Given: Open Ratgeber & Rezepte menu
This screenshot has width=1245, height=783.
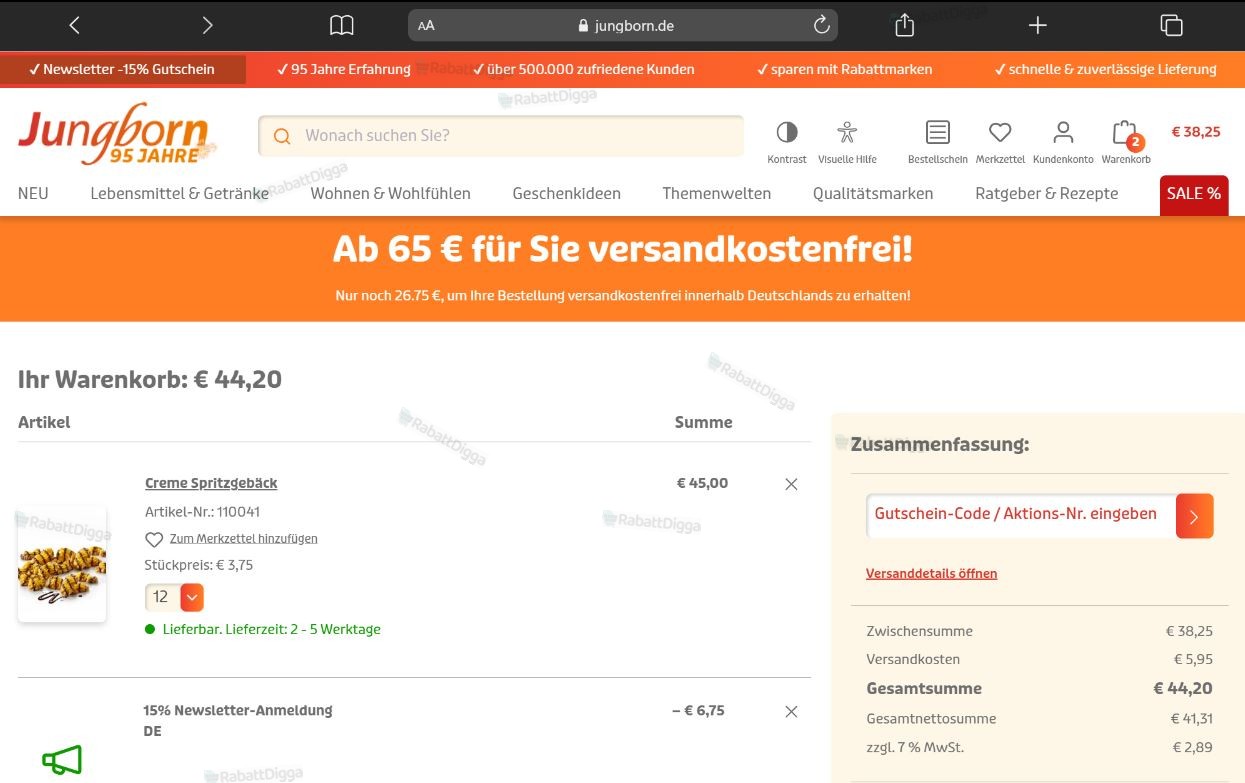Looking at the screenshot, I should 1046,193.
